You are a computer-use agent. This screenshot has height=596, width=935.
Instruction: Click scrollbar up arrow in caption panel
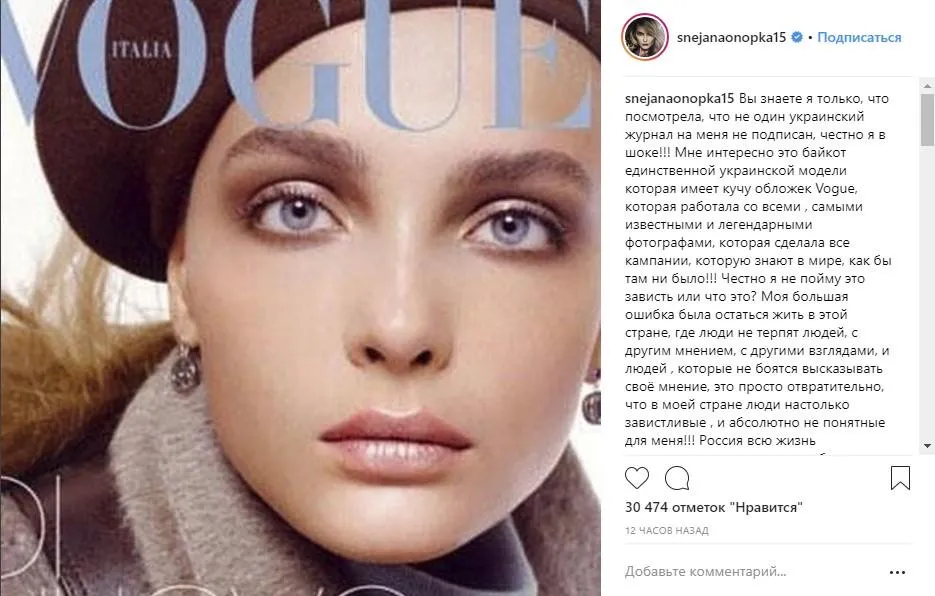tap(927, 86)
